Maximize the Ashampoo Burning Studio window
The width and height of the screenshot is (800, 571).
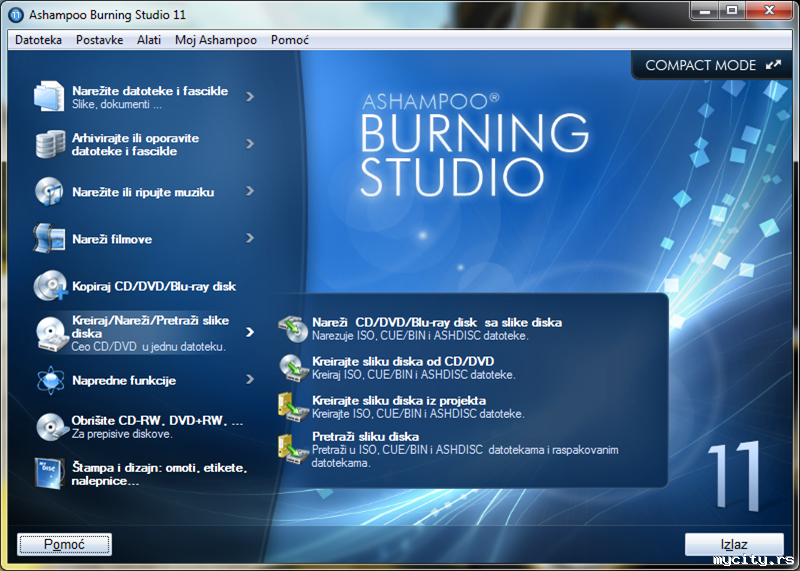(732, 11)
